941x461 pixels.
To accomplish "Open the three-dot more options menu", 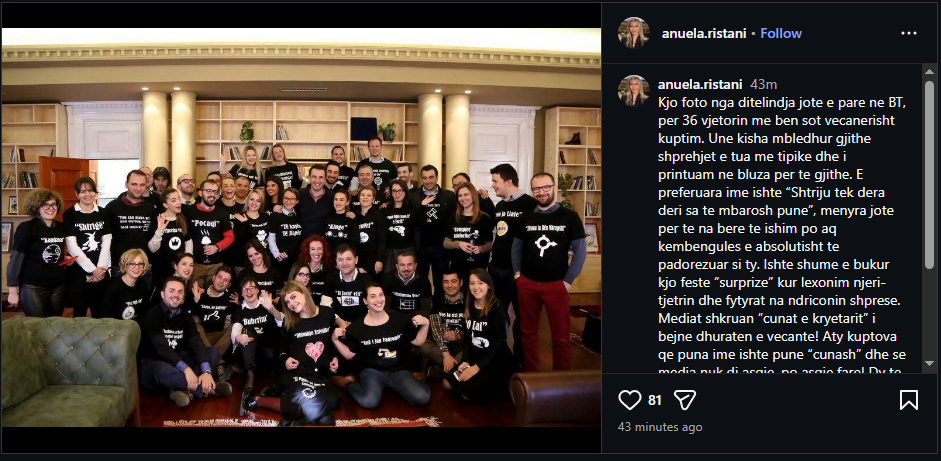I will [909, 33].
